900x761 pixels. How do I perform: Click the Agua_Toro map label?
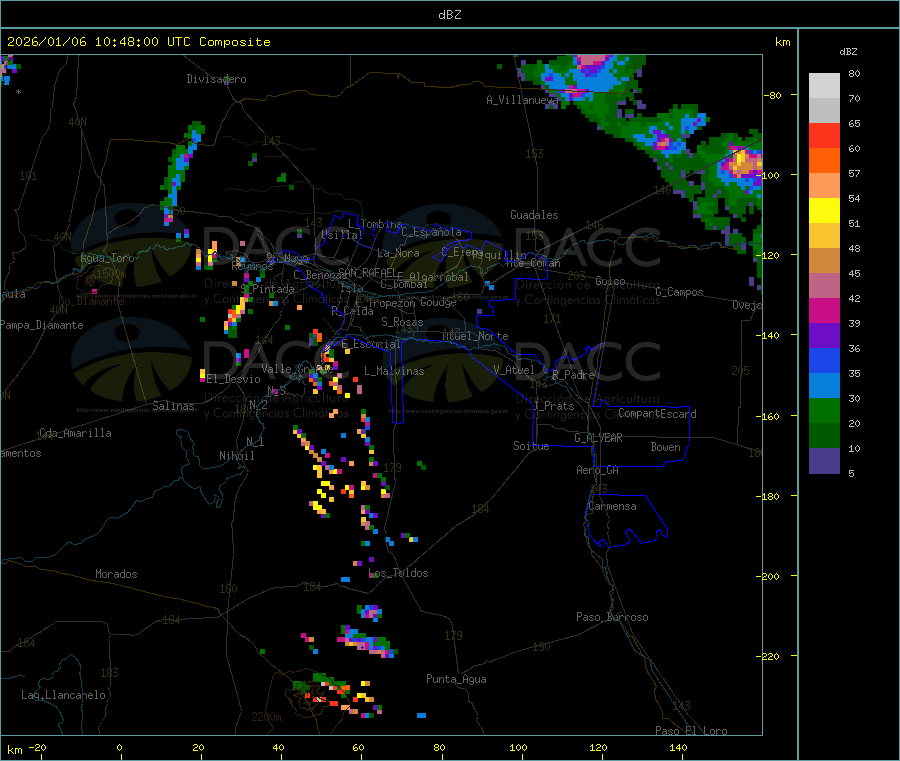point(107,258)
